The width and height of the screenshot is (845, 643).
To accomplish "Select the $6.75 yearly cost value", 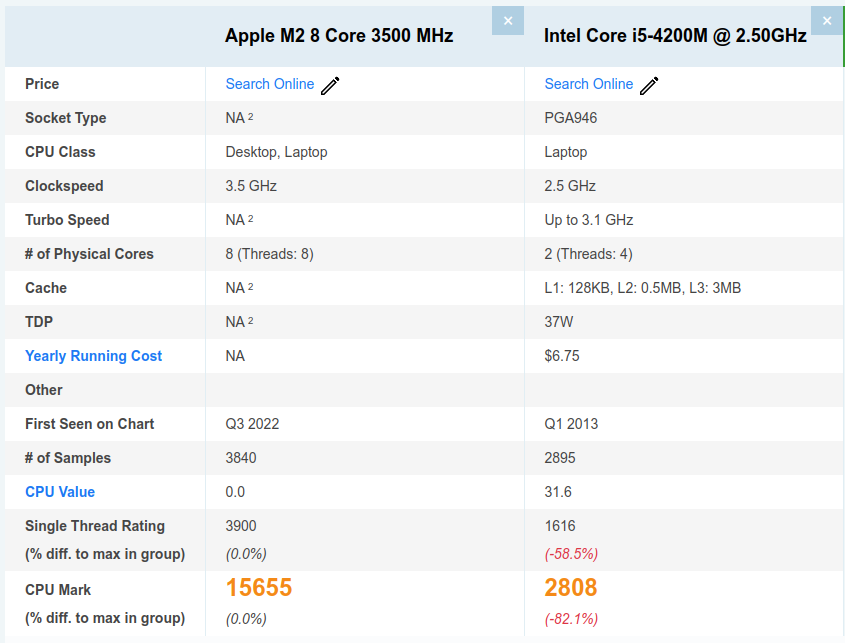I will click(x=562, y=356).
